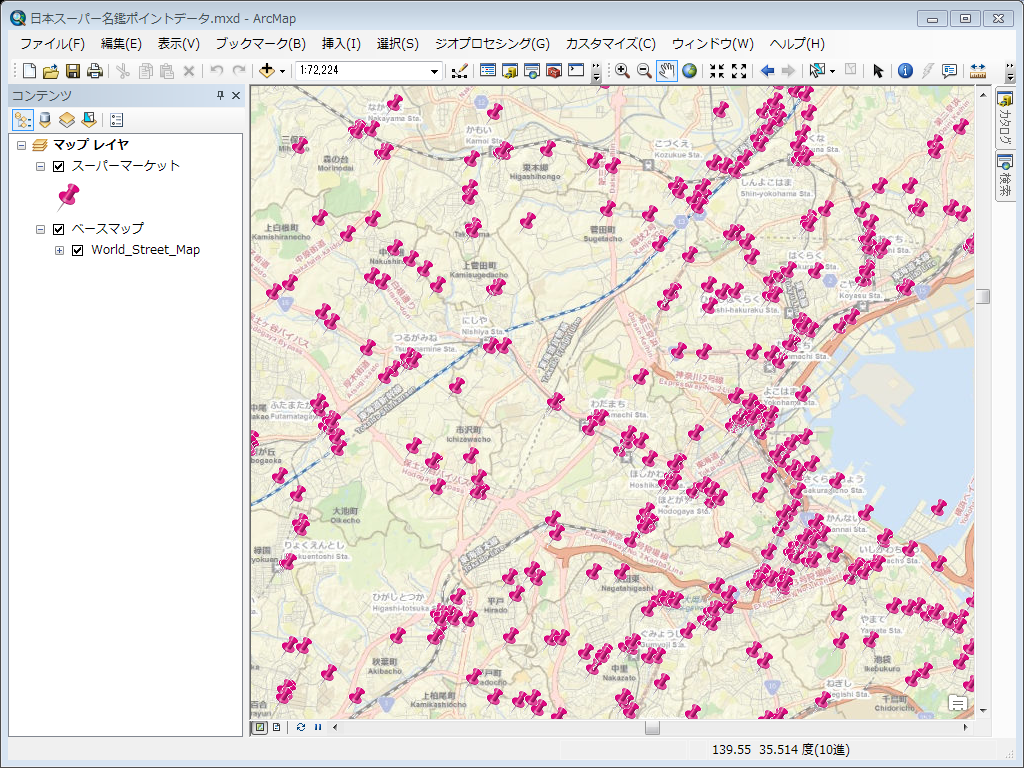
Task: Create a new map document
Action: [29, 71]
